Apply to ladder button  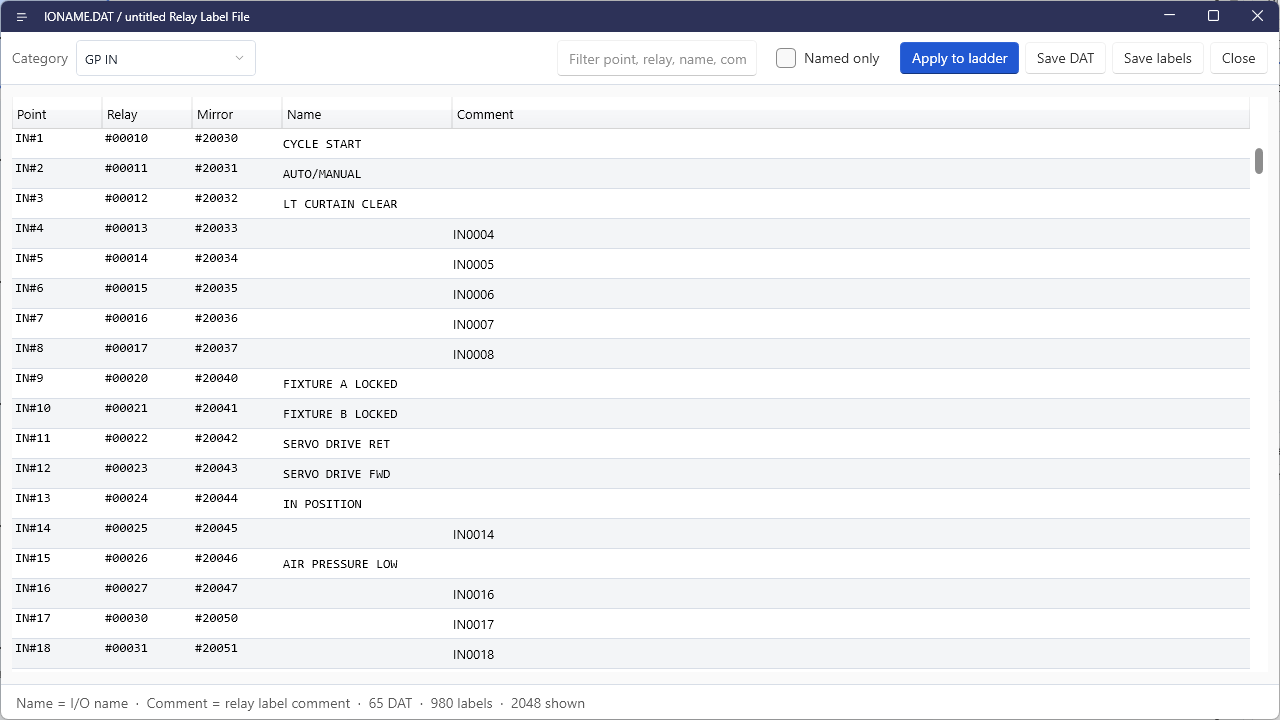(x=959, y=58)
